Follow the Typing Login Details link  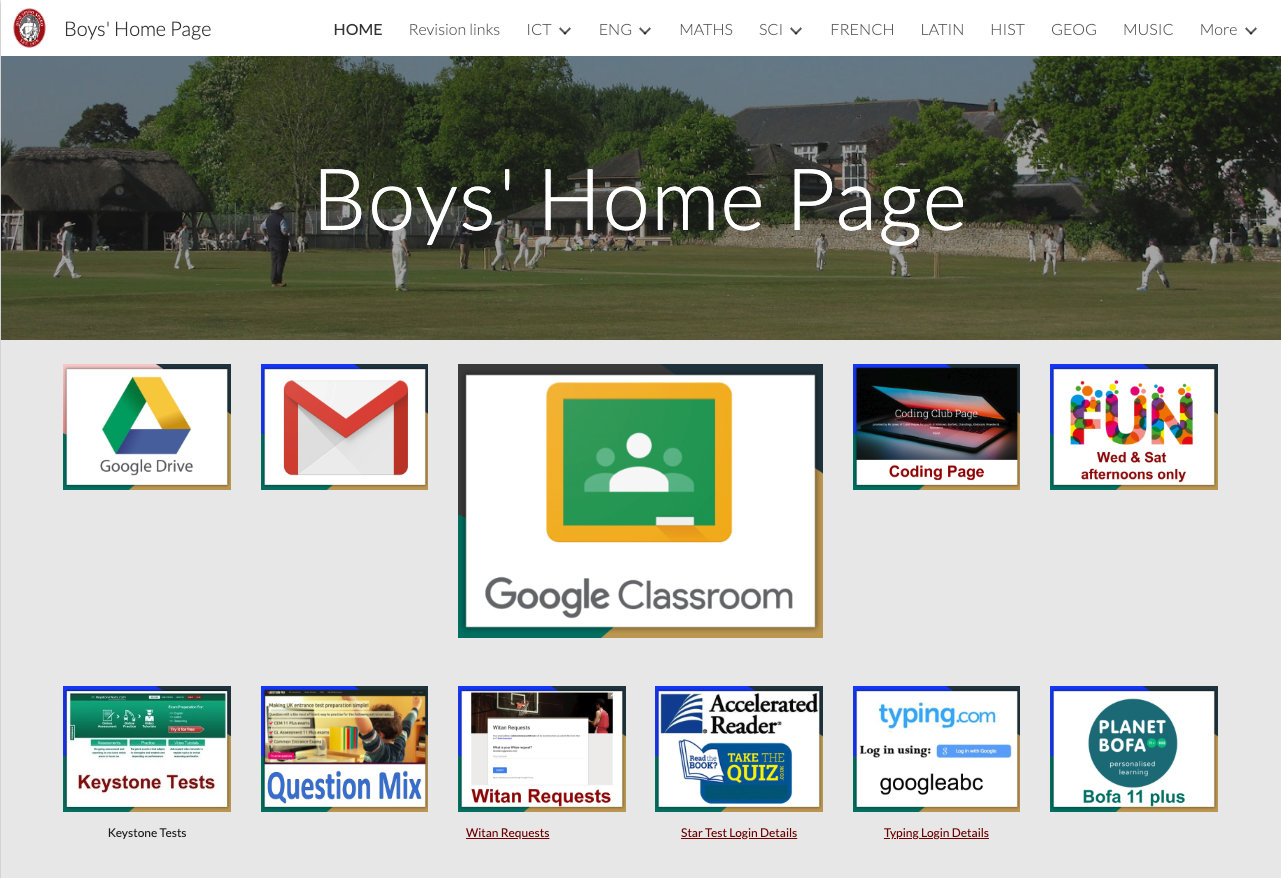tap(936, 832)
